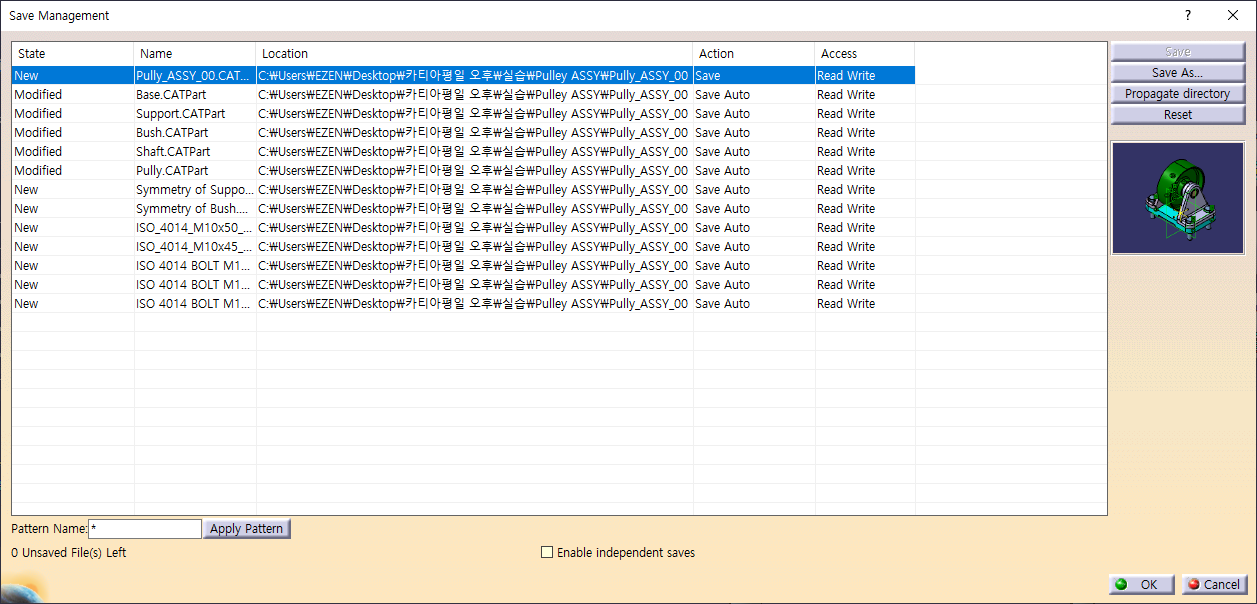1257x604 pixels.
Task: Select the Bush.CATPart row name
Action: 172,132
